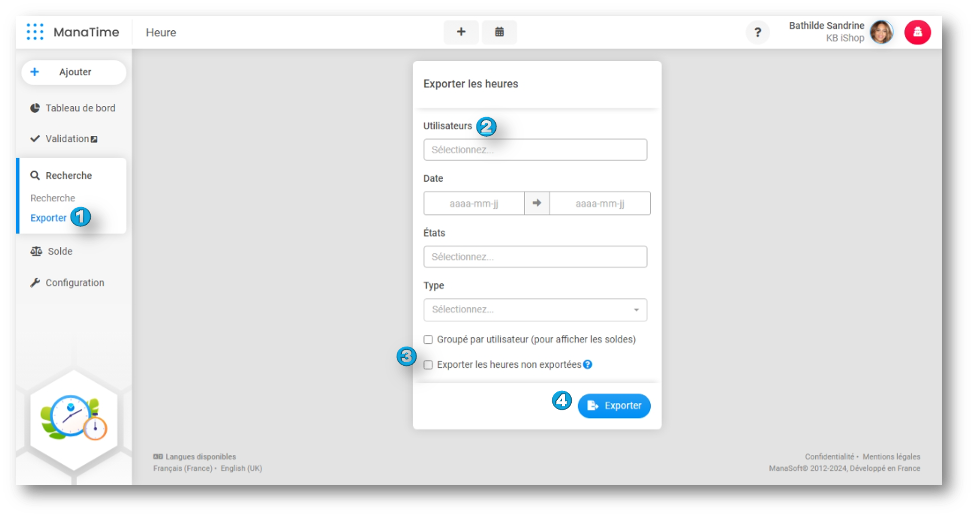Image resolution: width=973 pixels, height=516 pixels.
Task: Open Configuration in the sidebar
Action: coord(74,283)
